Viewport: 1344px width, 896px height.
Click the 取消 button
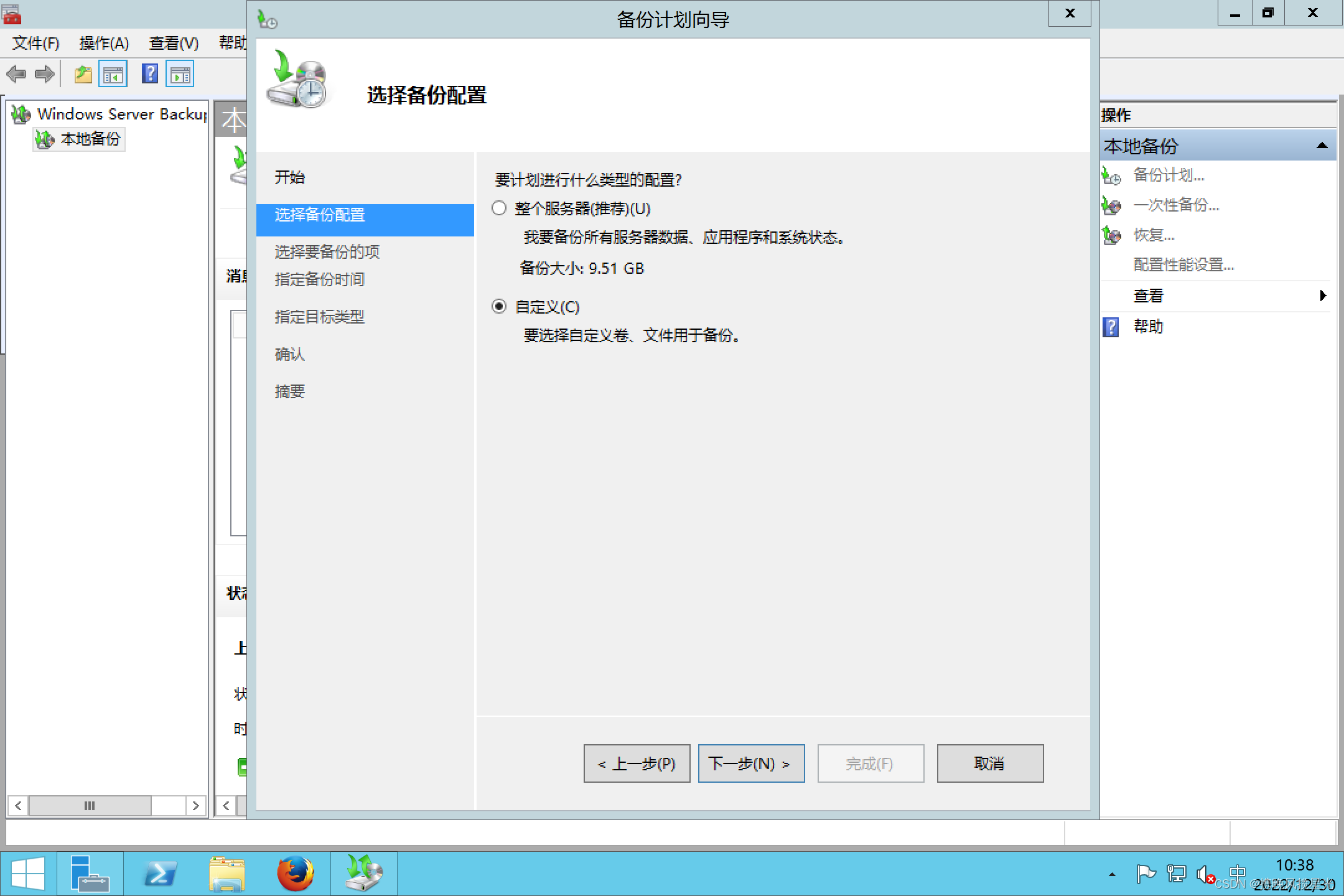989,763
